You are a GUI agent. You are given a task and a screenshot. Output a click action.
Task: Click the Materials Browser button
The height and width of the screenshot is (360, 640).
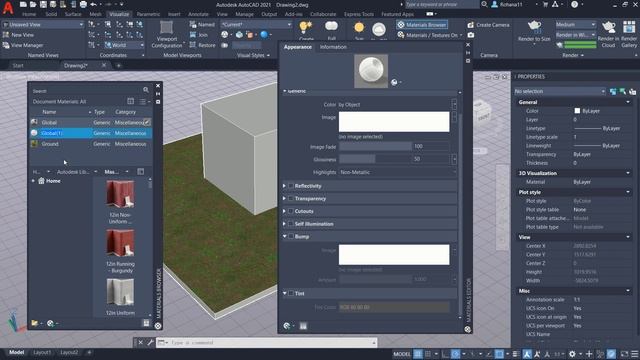point(422,24)
